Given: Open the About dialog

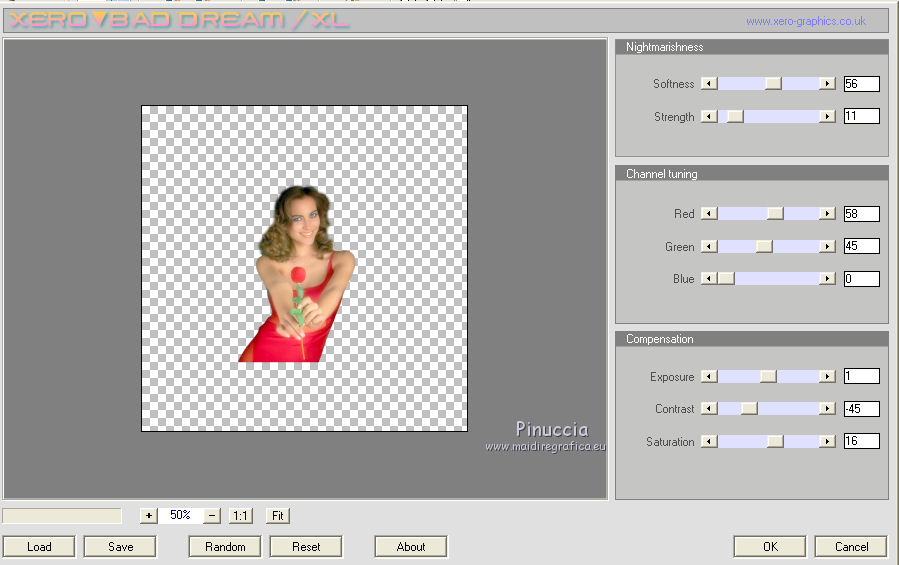Looking at the screenshot, I should coord(411,547).
